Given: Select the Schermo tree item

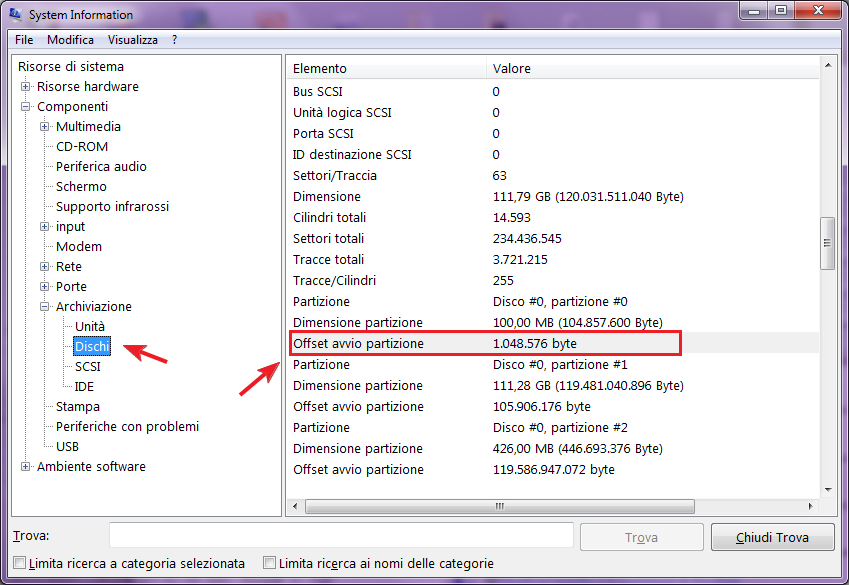Looking at the screenshot, I should tap(81, 187).
